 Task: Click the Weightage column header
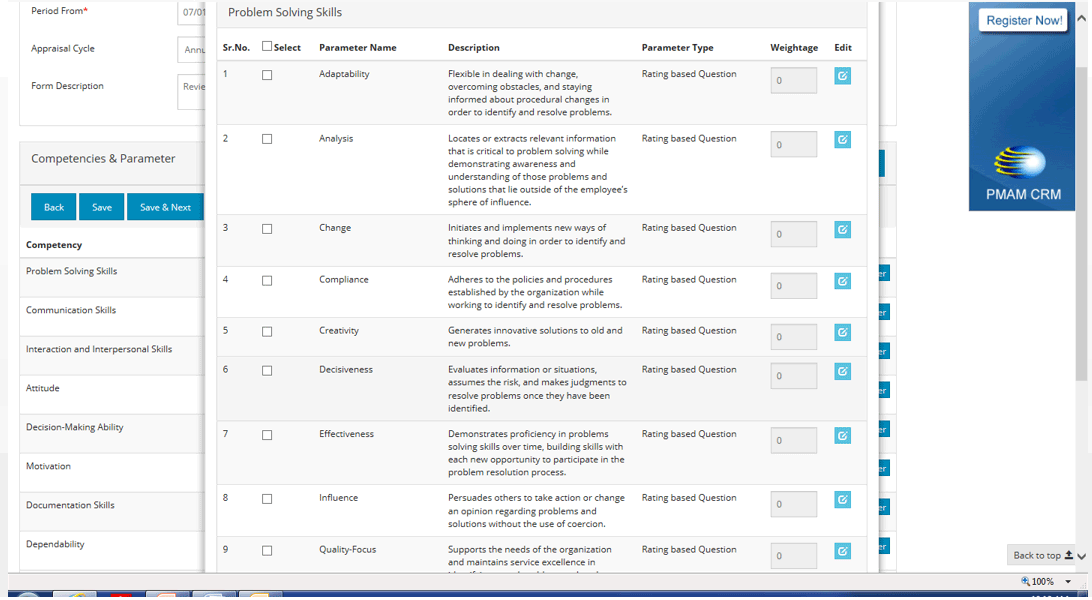click(x=794, y=47)
